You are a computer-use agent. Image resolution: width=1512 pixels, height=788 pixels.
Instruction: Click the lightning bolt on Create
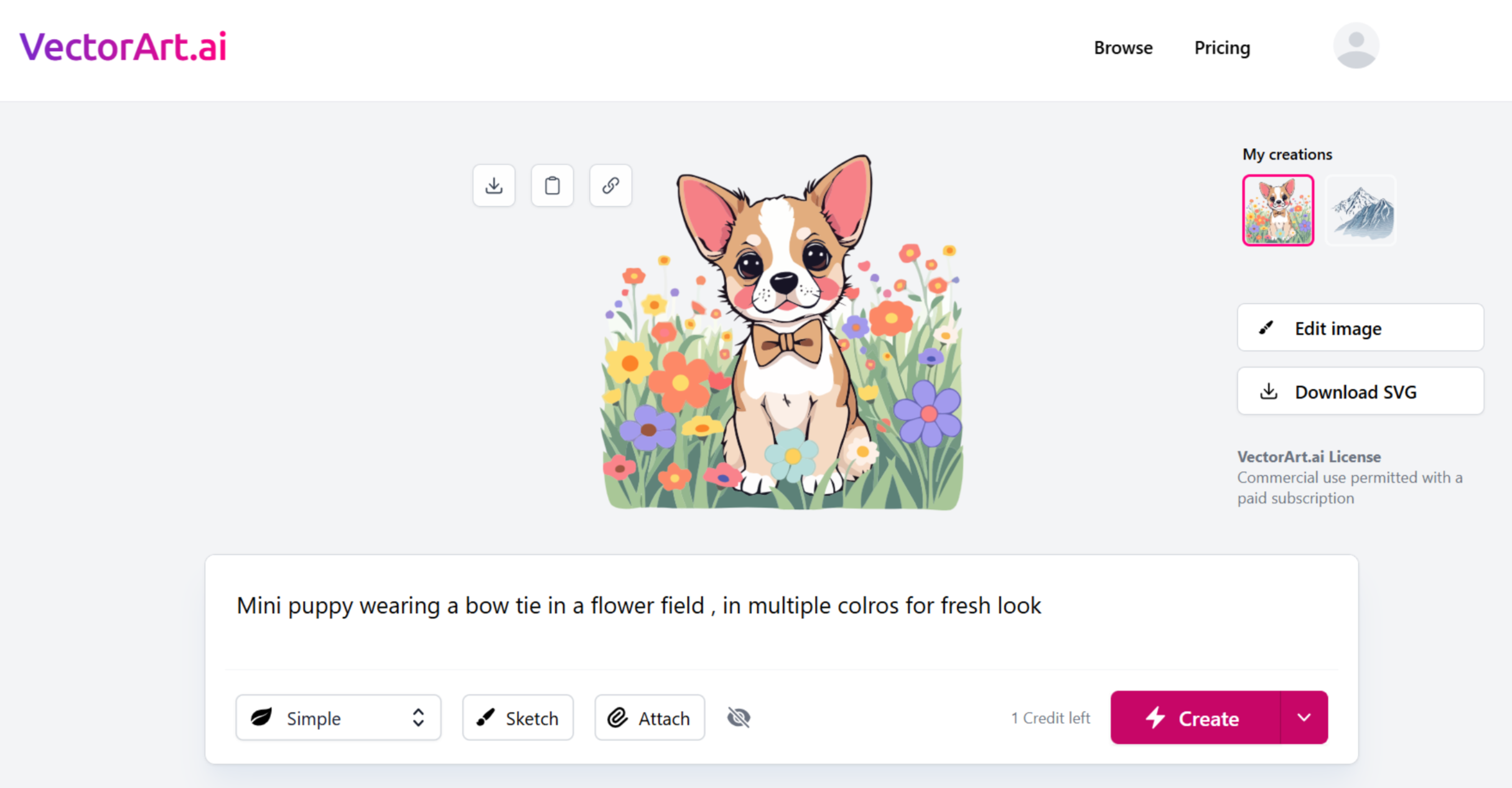pyautogui.click(x=1156, y=718)
